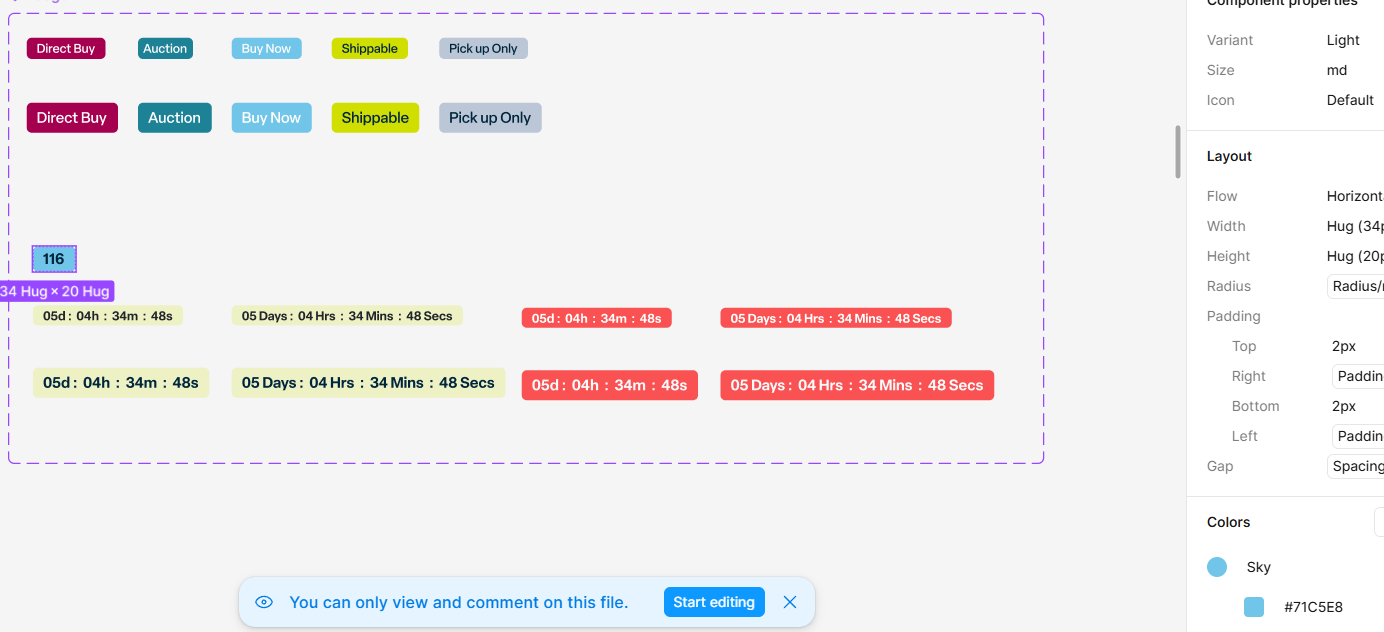Click the Right padding value field
This screenshot has height=632, width=1384.
pyautogui.click(x=1358, y=376)
